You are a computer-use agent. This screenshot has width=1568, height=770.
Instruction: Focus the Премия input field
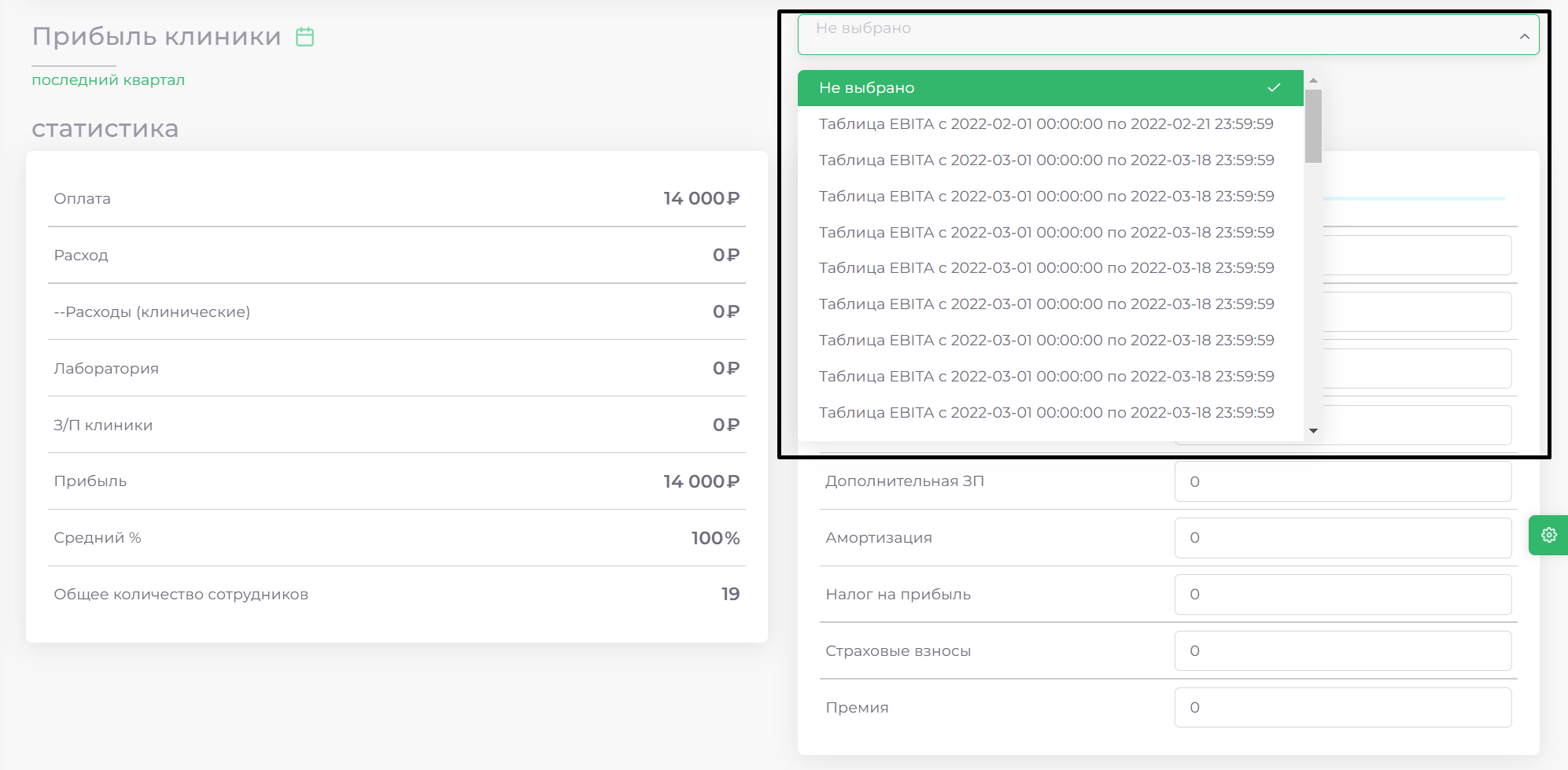[x=1343, y=708]
